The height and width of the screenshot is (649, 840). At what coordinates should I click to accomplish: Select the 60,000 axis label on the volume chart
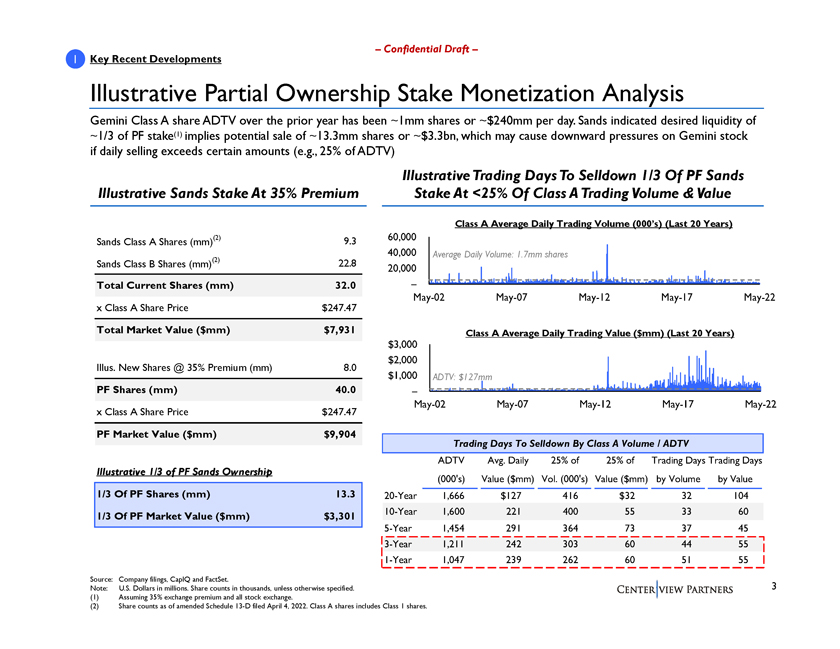402,236
